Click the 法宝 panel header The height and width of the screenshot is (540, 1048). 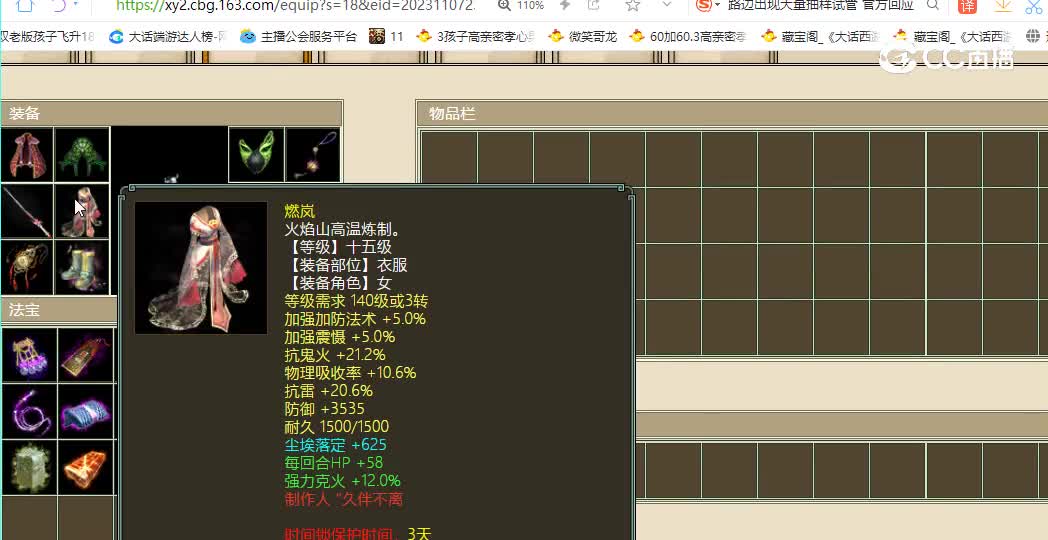point(59,310)
